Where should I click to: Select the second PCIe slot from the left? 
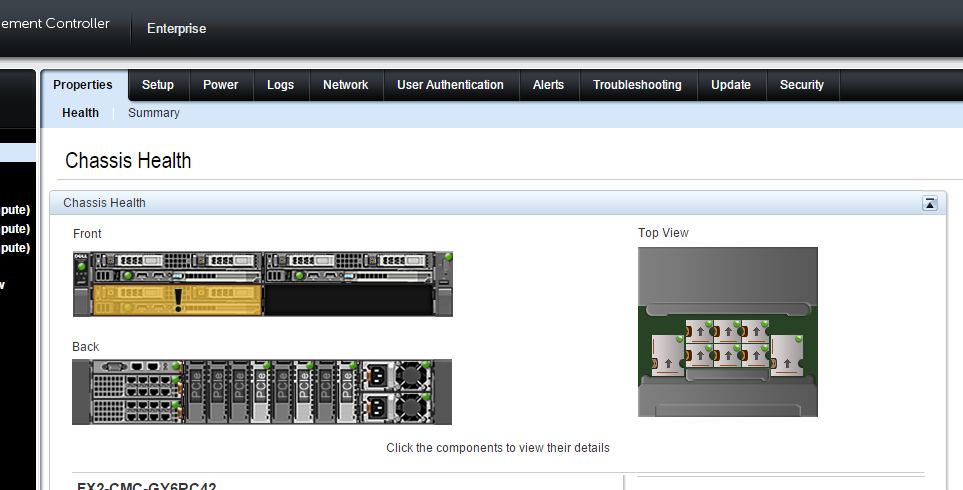pyautogui.click(x=217, y=392)
